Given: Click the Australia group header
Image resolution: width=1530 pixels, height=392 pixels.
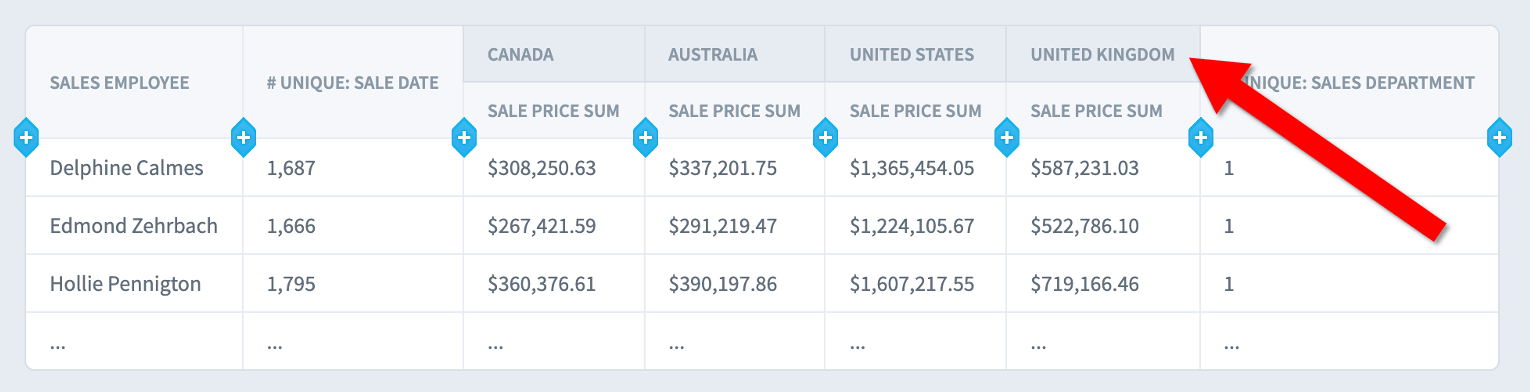Looking at the screenshot, I should 713,54.
